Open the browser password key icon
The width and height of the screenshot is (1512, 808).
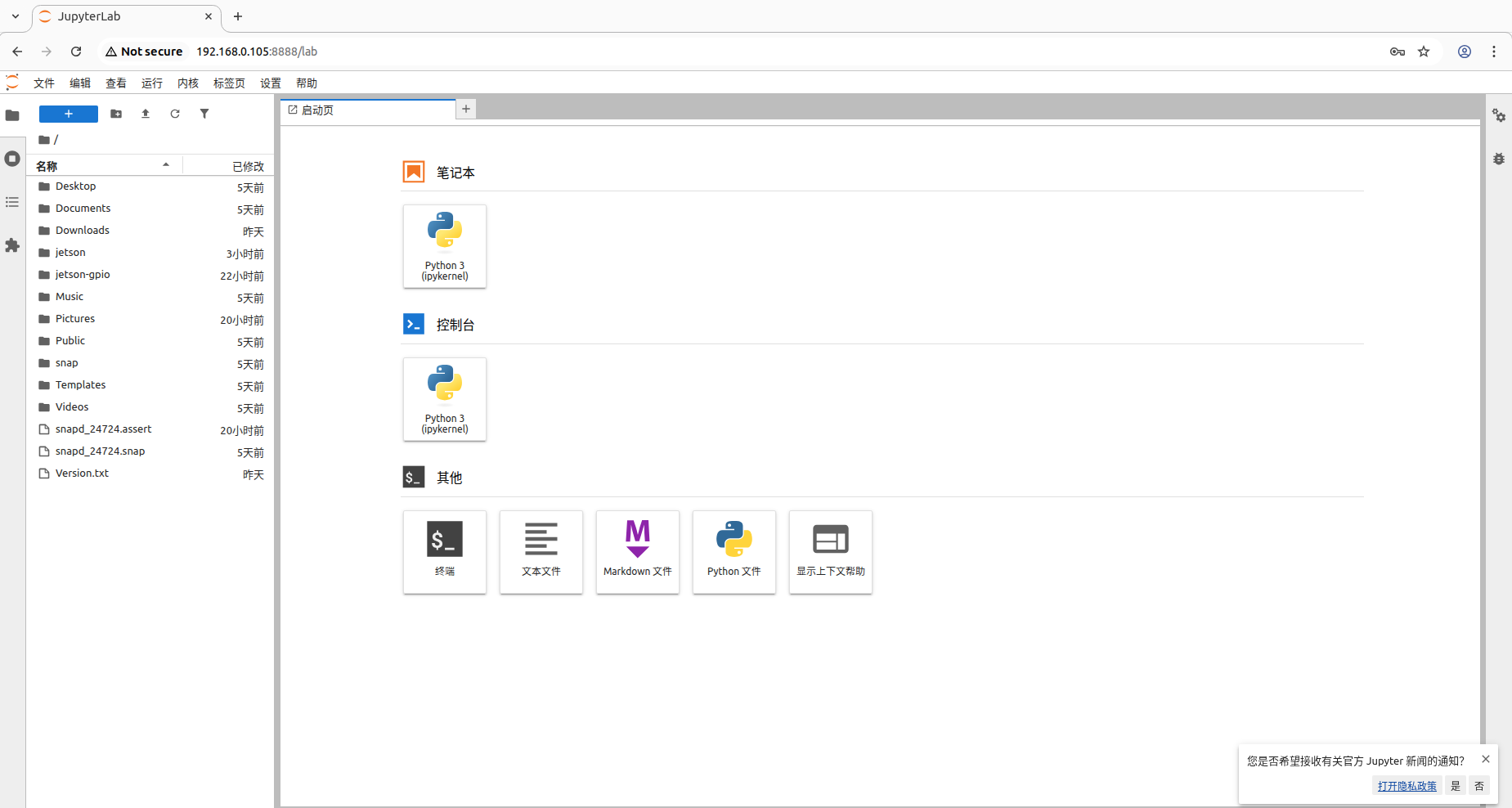coord(1398,52)
